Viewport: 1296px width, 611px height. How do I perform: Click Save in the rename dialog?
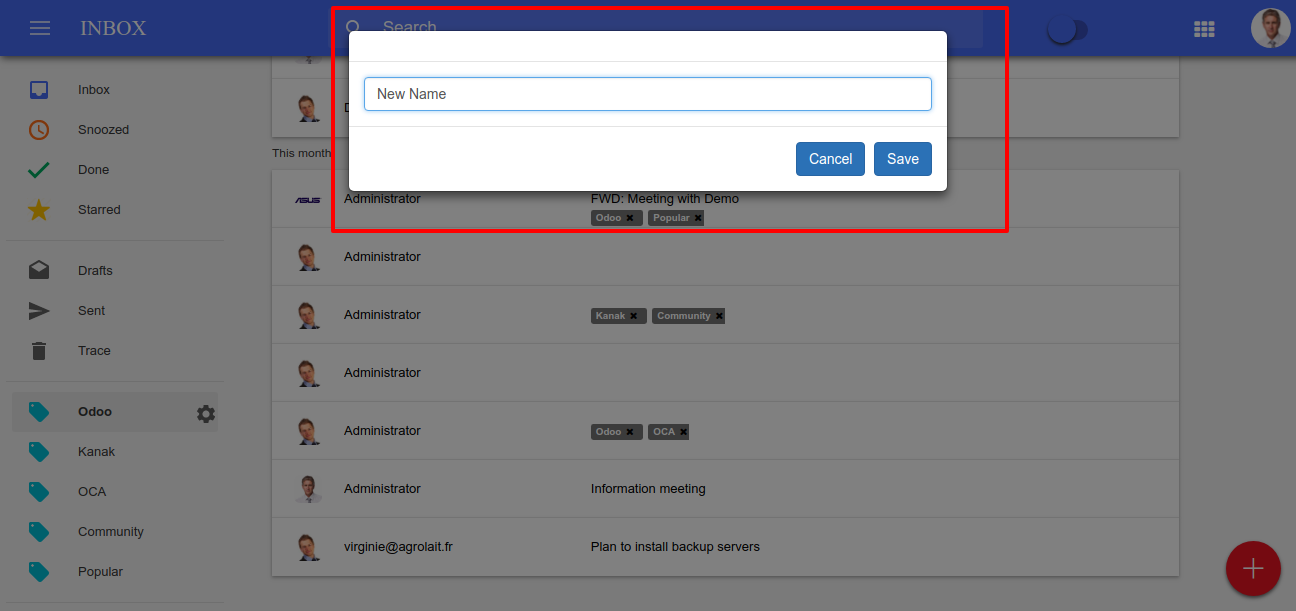[x=903, y=159]
